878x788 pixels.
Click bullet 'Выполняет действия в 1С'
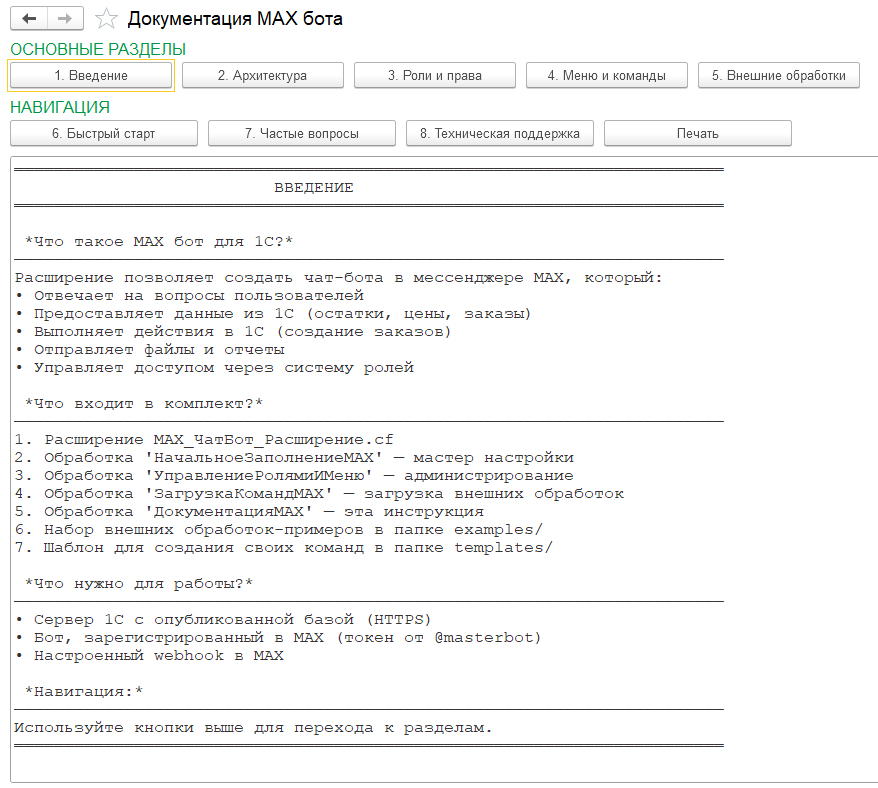(233, 332)
